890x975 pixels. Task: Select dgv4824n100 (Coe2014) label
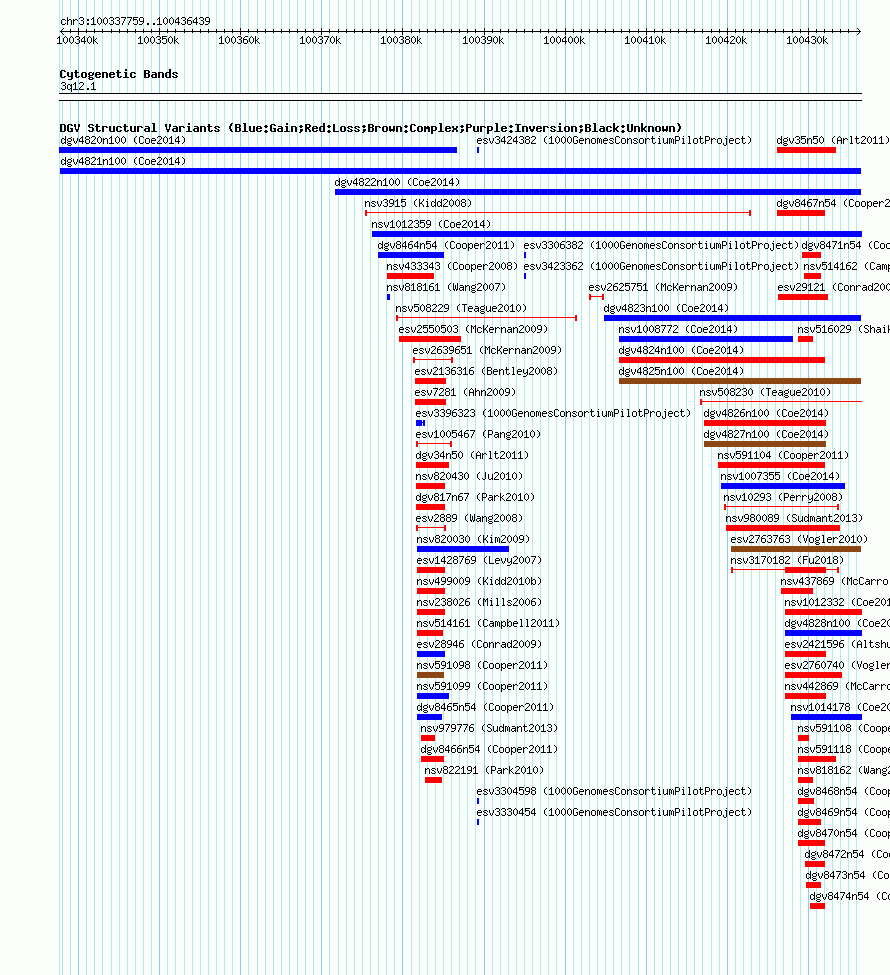[x=681, y=351]
